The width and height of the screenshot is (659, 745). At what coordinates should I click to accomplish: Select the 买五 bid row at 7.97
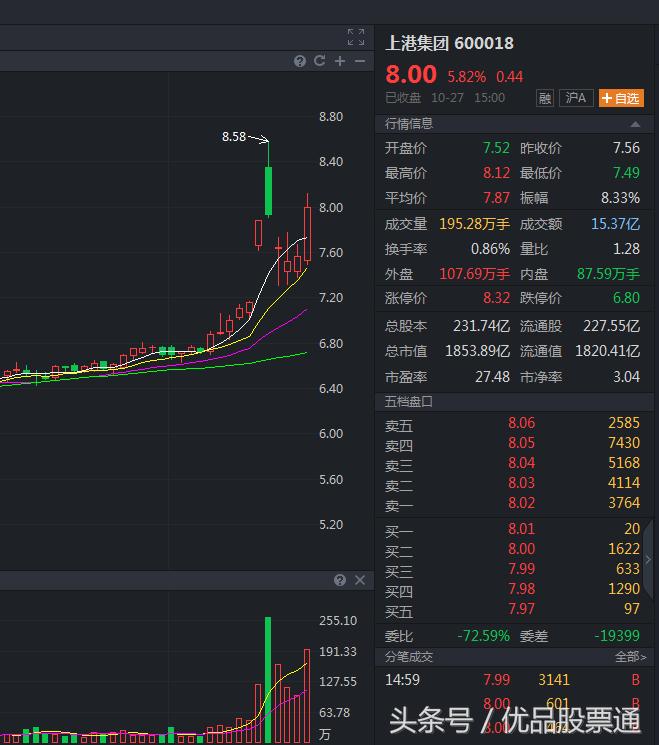513,609
